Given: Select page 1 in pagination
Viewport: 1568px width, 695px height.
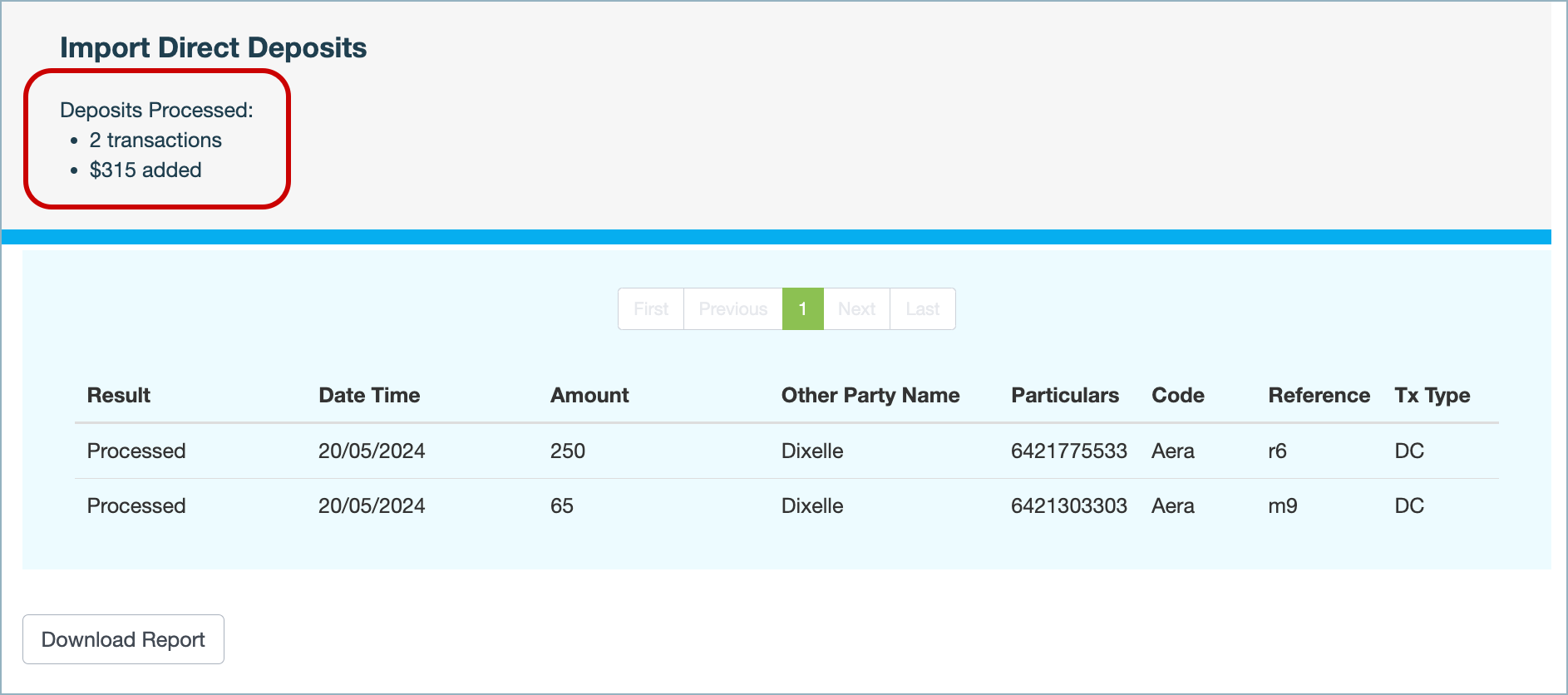Looking at the screenshot, I should [x=802, y=309].
